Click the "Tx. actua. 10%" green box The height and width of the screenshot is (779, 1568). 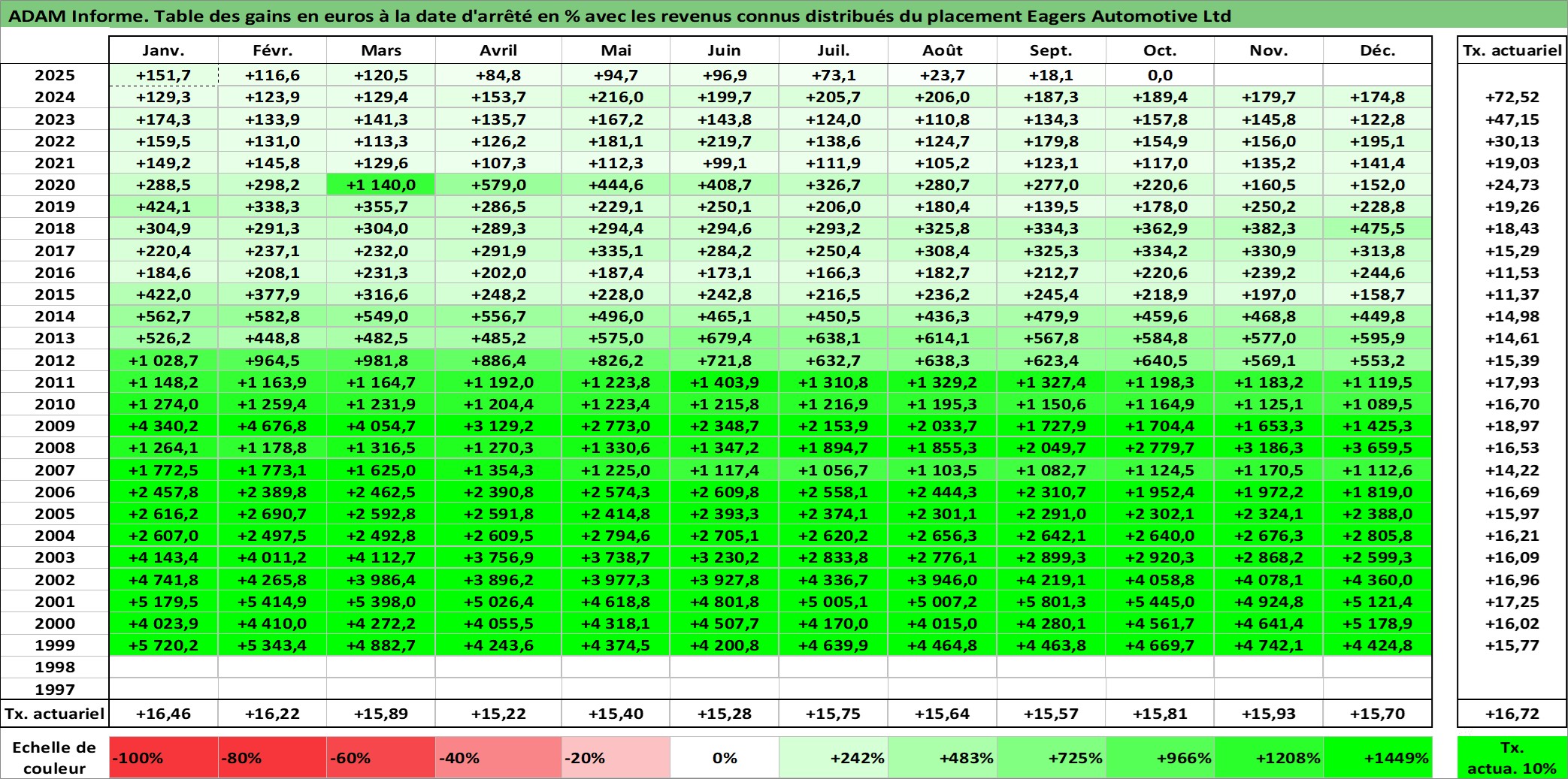click(x=1512, y=758)
